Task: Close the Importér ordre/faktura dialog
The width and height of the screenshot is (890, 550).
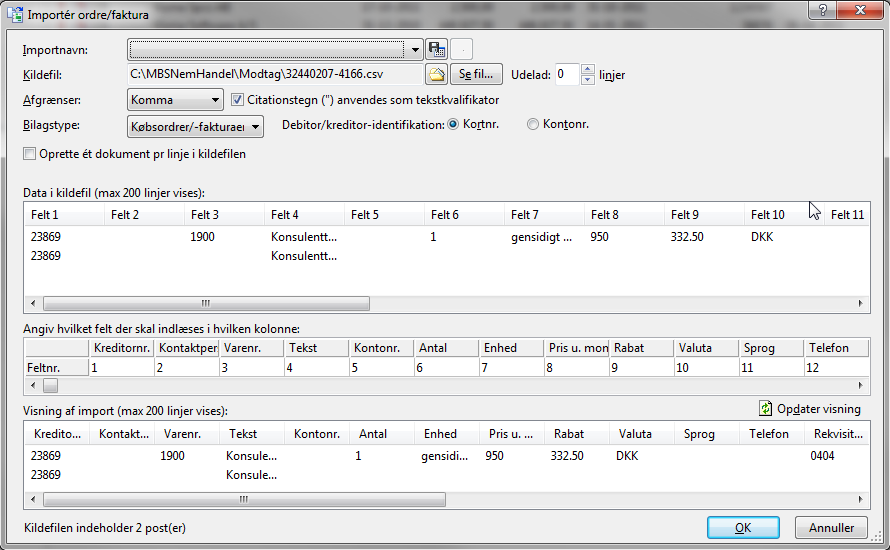Action: (860, 10)
